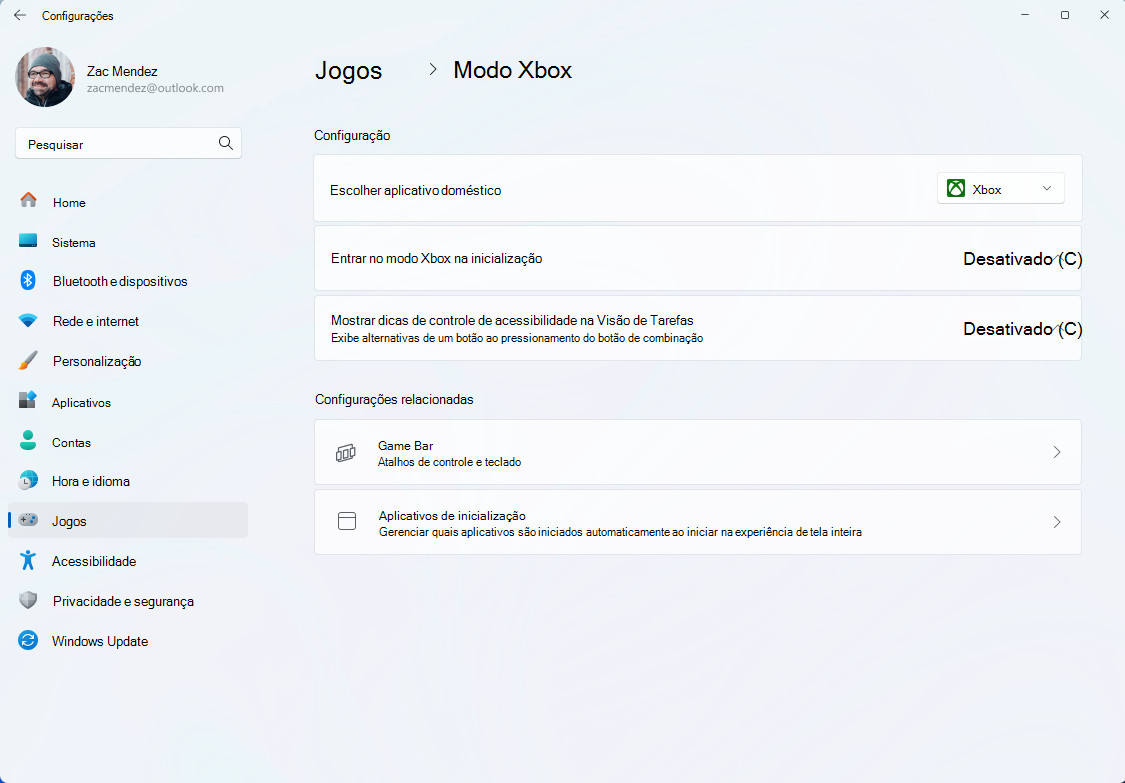Click the Personalização paintbrush icon
The height and width of the screenshot is (783, 1125).
coord(28,360)
